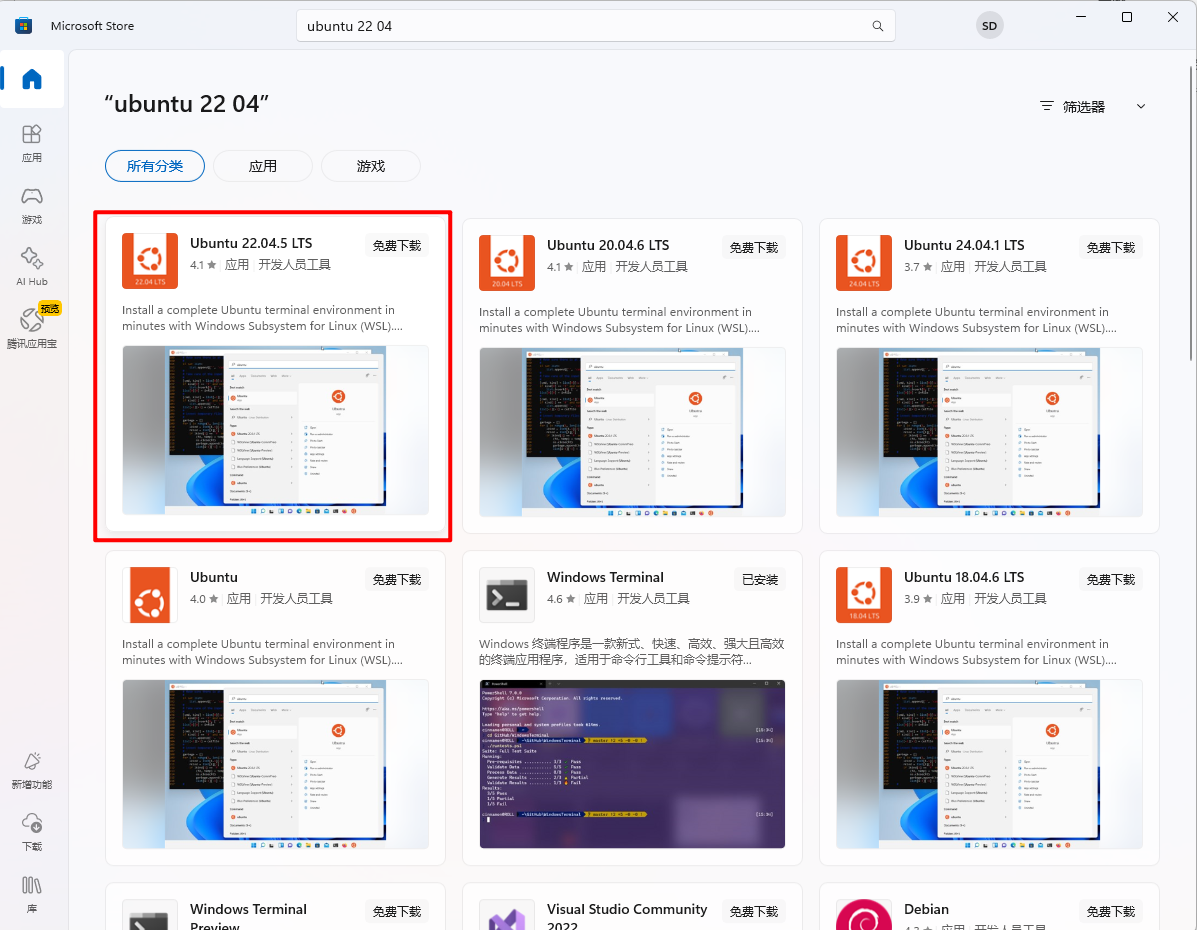Viewport: 1197px width, 930px height.
Task: Click 免费下载 for Ubuntu 18.04.6 LTS
Action: (1111, 580)
